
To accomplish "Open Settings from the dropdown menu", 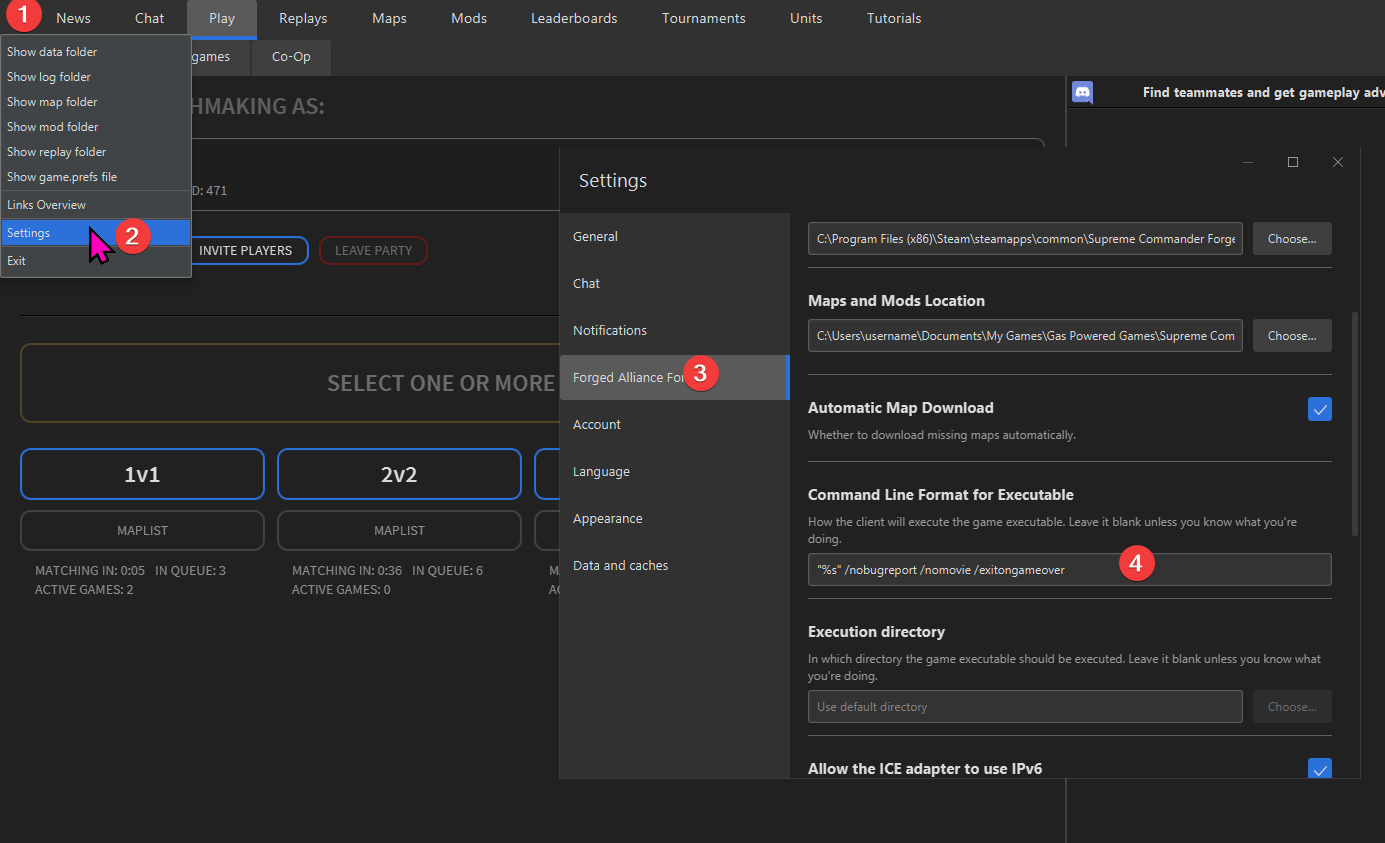I will (96, 233).
